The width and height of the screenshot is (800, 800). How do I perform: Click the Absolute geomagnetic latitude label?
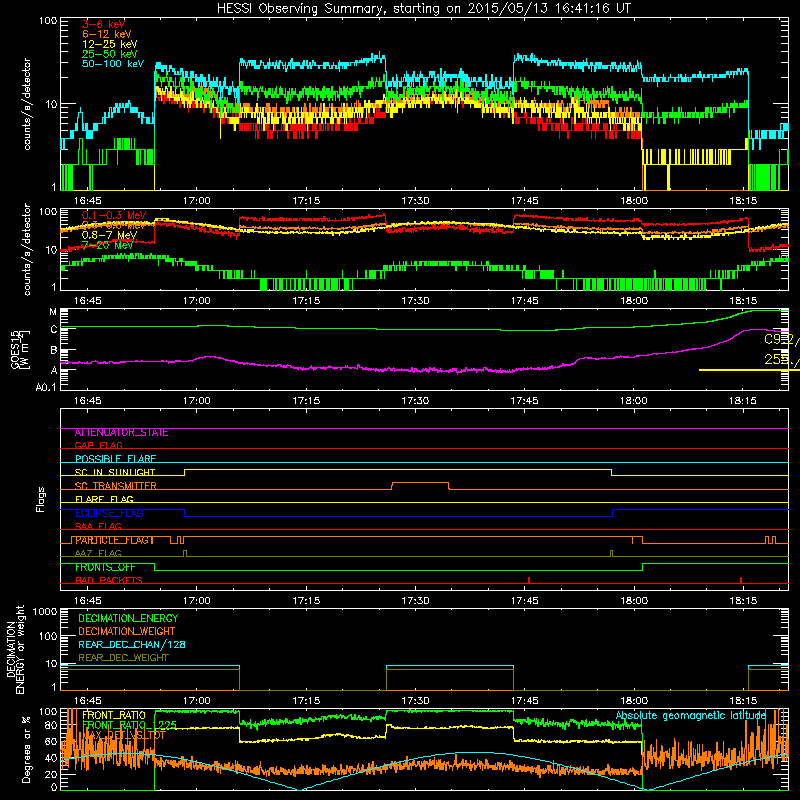click(x=690, y=716)
